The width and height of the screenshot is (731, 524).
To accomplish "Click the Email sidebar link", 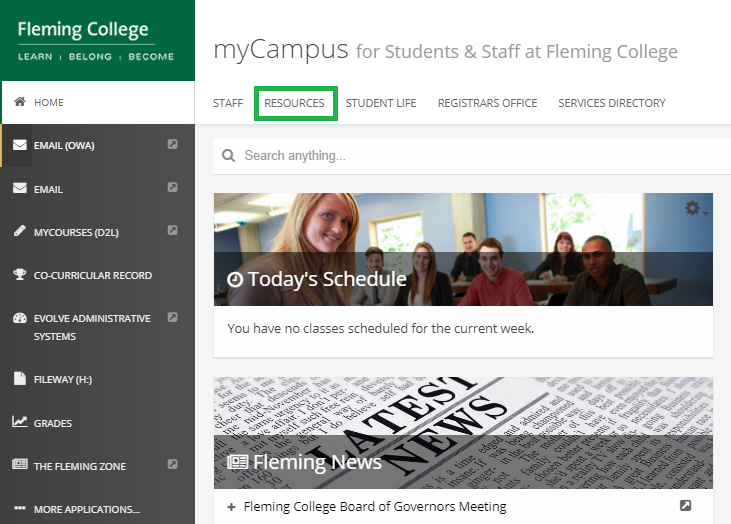I will 48,189.
